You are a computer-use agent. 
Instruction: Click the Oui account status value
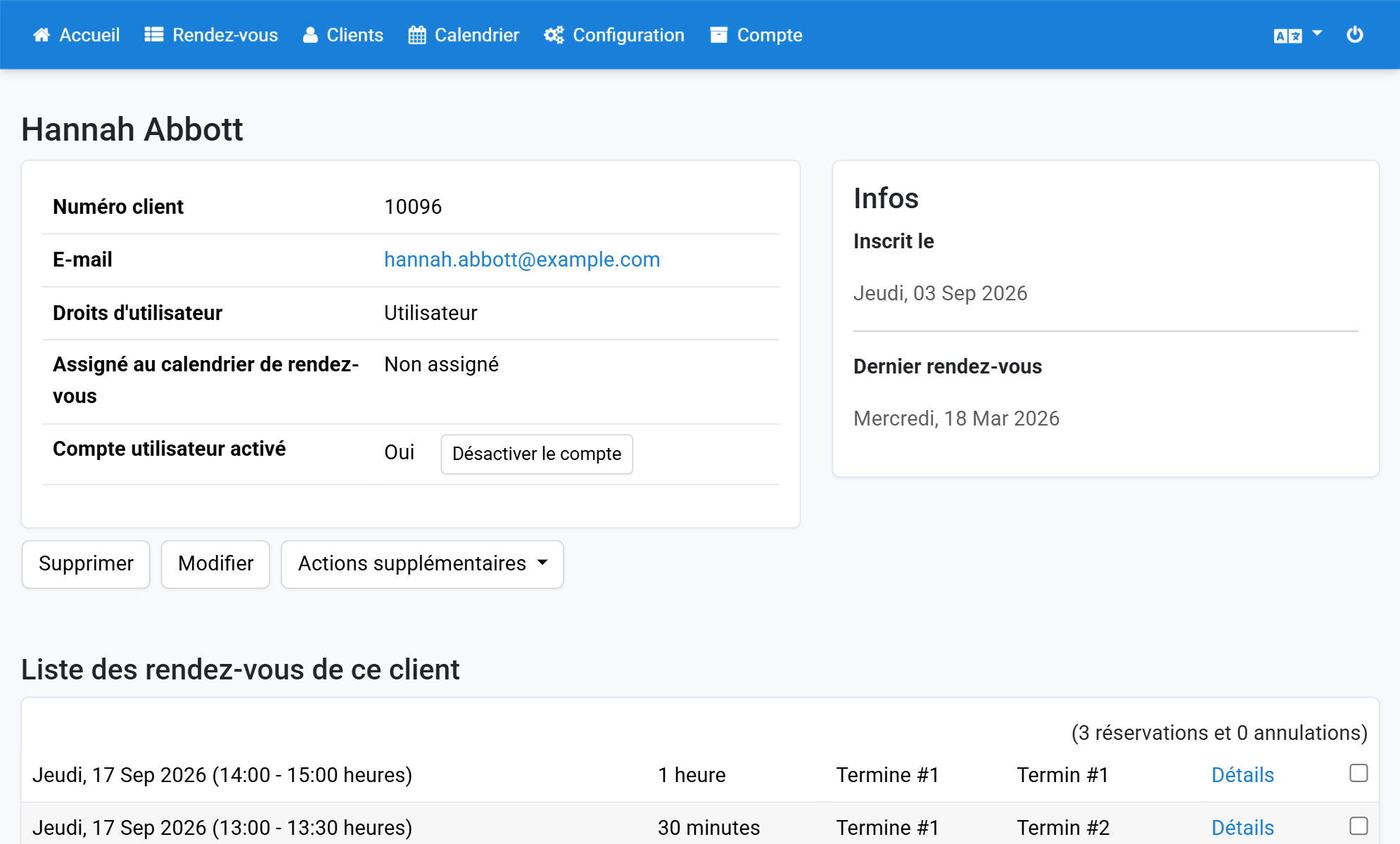399,452
